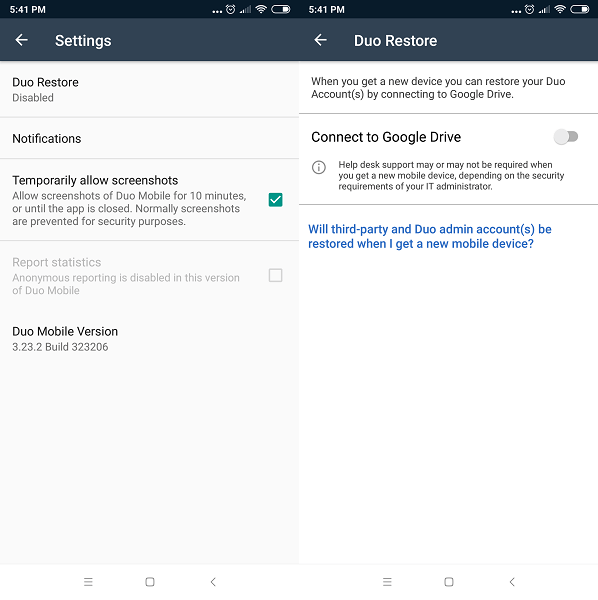The image size is (598, 600).
Task: Tap the 'Temporarily allow screenshots' label
Action: 95,180
